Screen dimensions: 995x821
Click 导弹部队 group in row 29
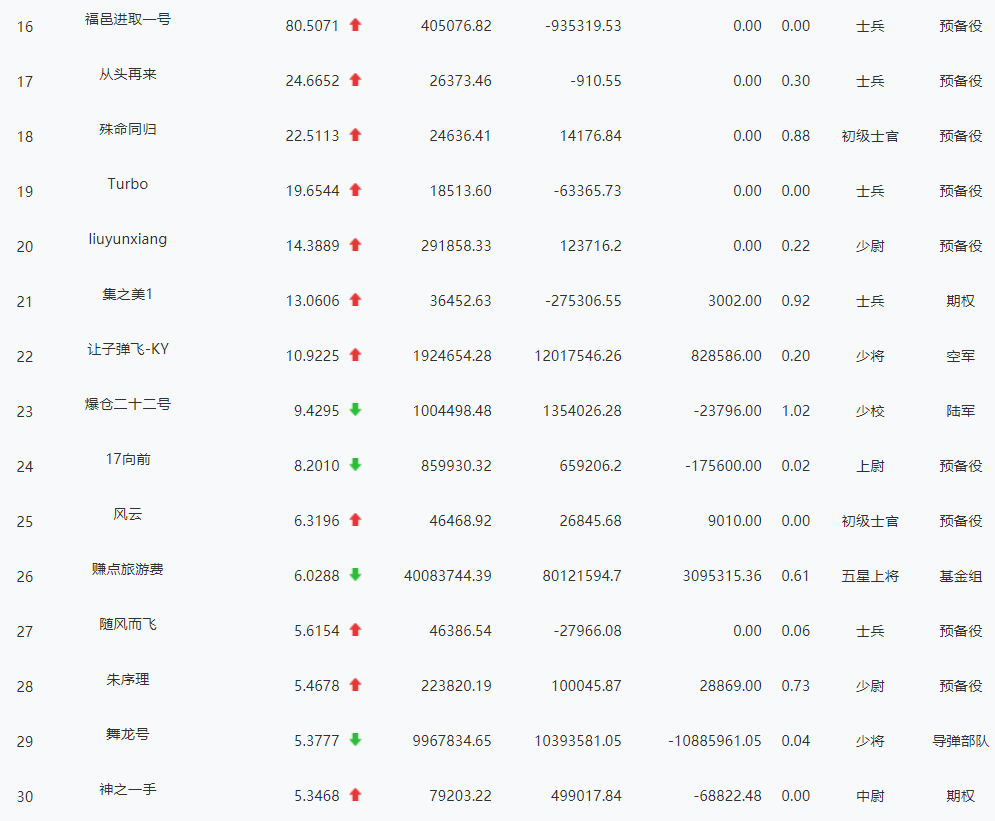961,741
